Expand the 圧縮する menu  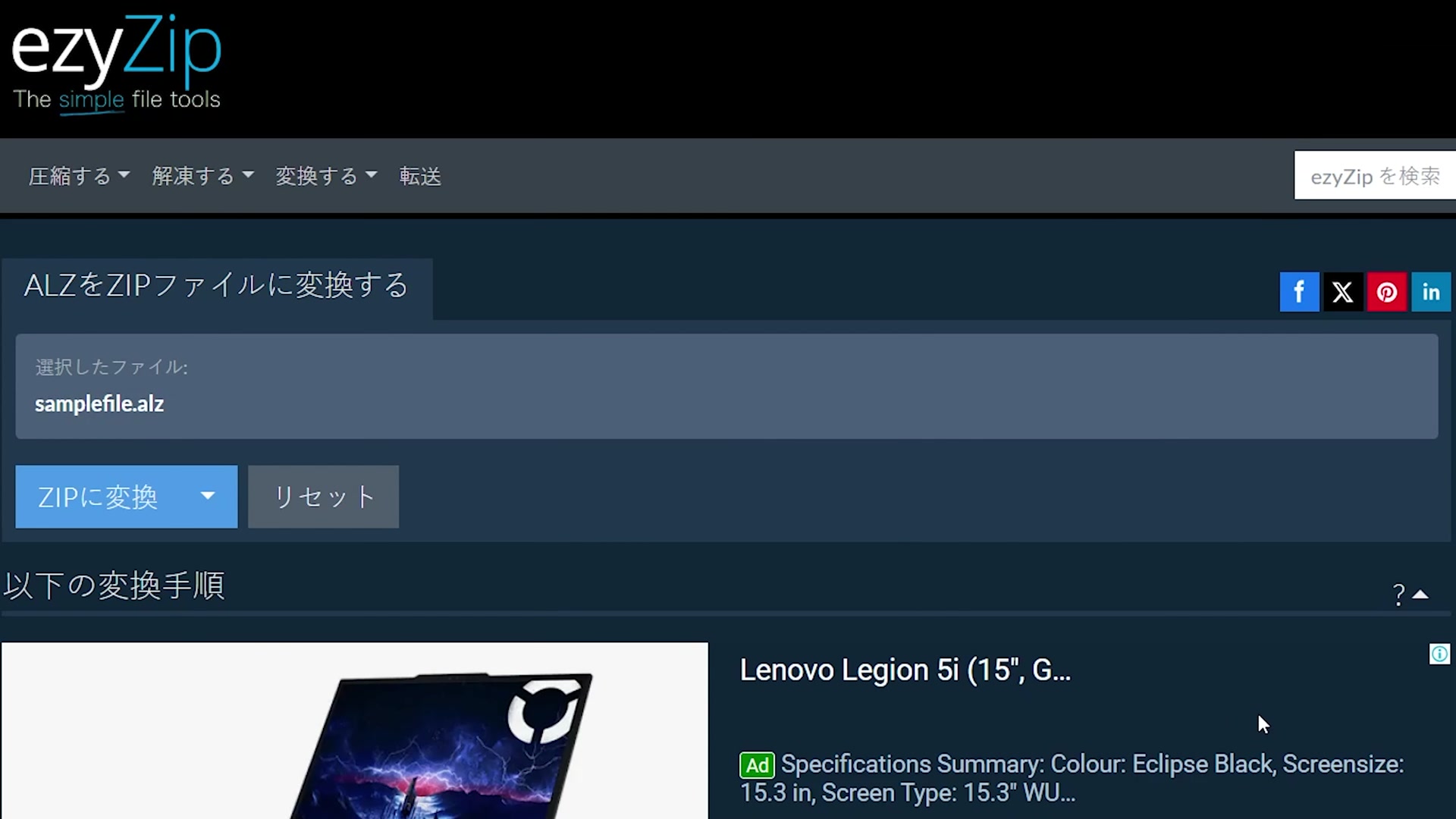[x=79, y=176]
